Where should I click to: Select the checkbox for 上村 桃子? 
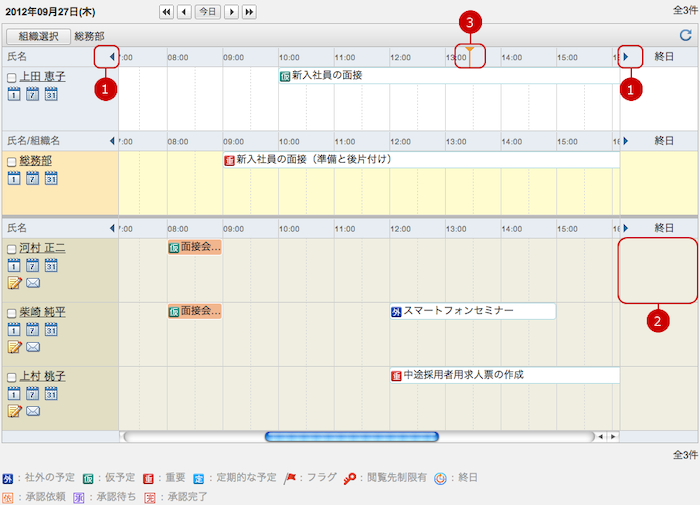(12, 377)
